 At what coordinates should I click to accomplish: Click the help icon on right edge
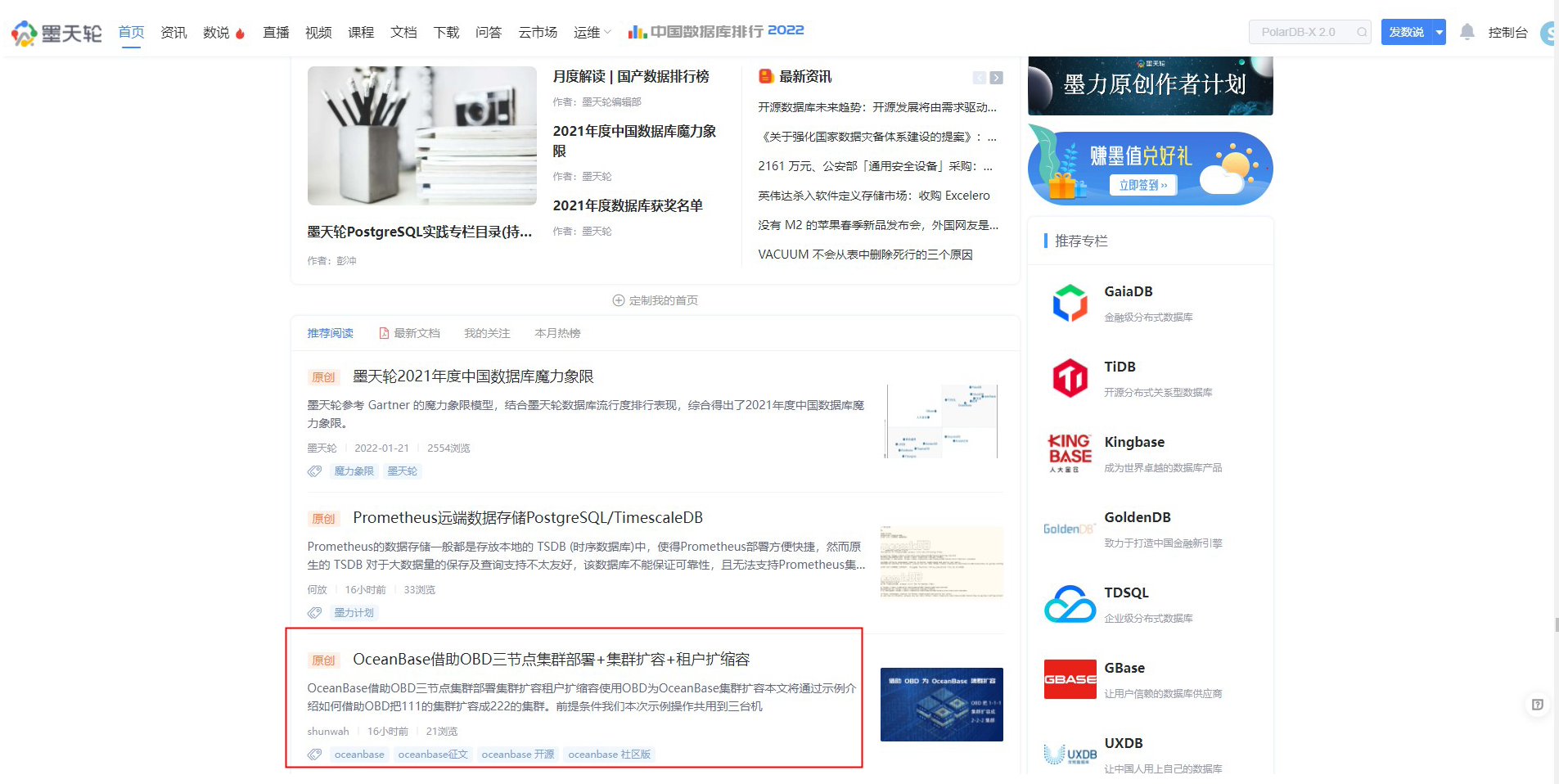click(x=1538, y=705)
